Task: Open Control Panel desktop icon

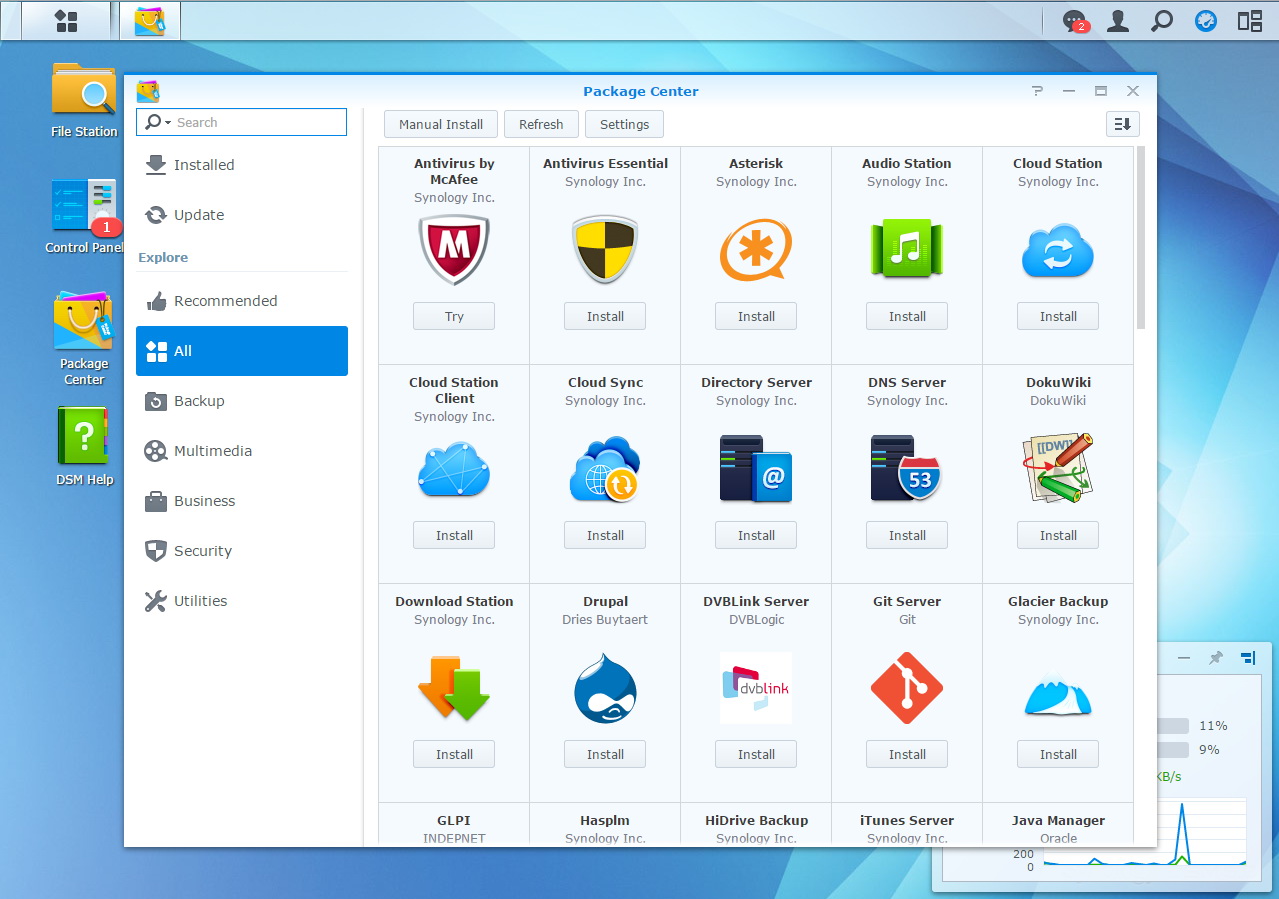Action: [84, 215]
